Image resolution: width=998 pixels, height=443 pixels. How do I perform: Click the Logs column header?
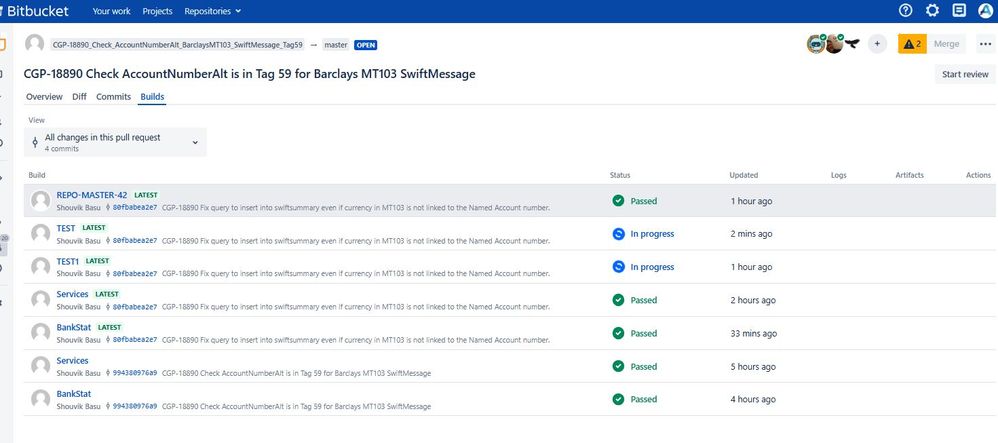(x=839, y=175)
